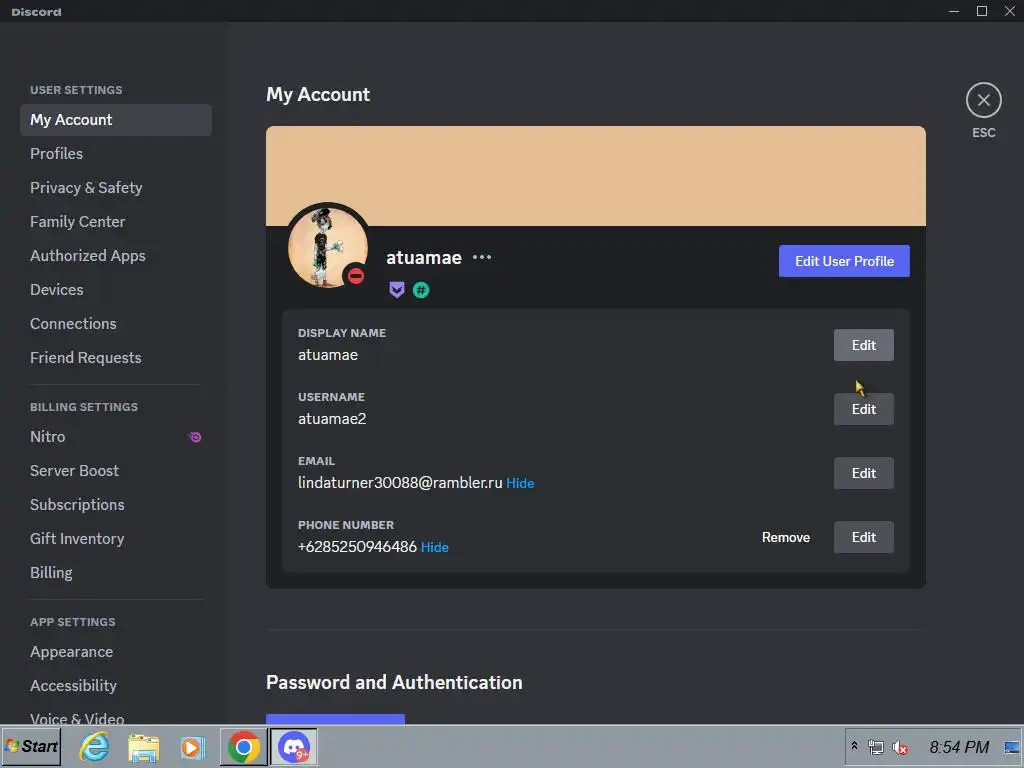Edit the phone number
Image resolution: width=1024 pixels, height=768 pixels.
pyautogui.click(x=863, y=537)
